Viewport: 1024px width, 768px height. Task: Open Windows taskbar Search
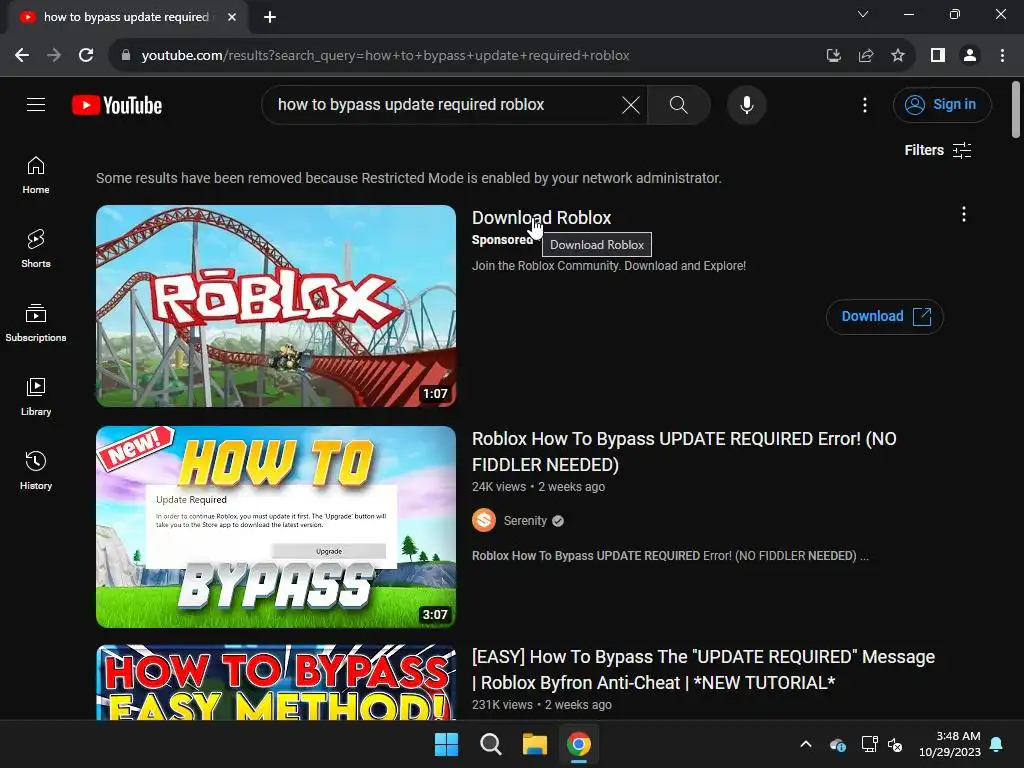point(490,744)
